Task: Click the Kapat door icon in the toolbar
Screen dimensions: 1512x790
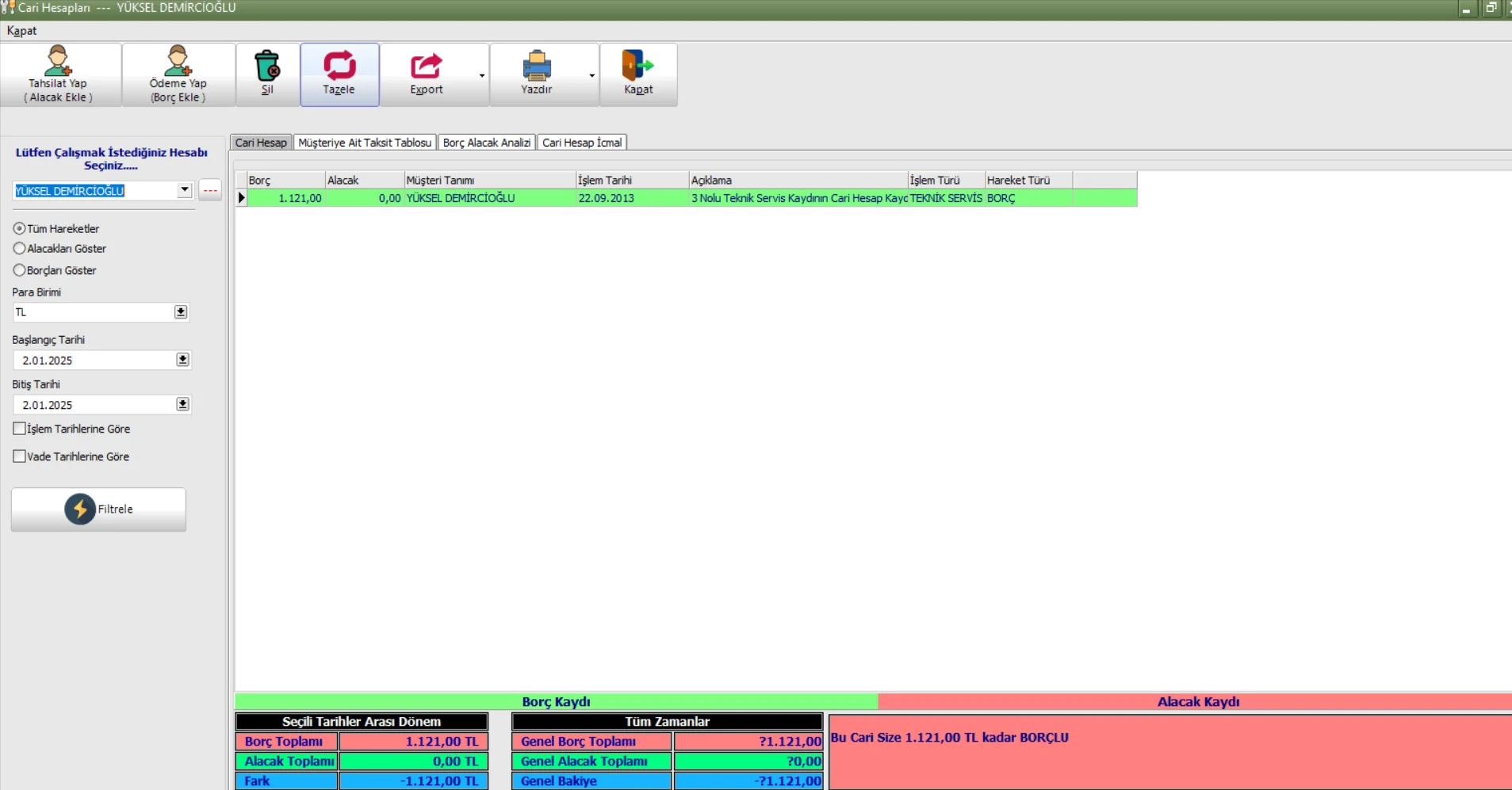Action: click(x=637, y=66)
